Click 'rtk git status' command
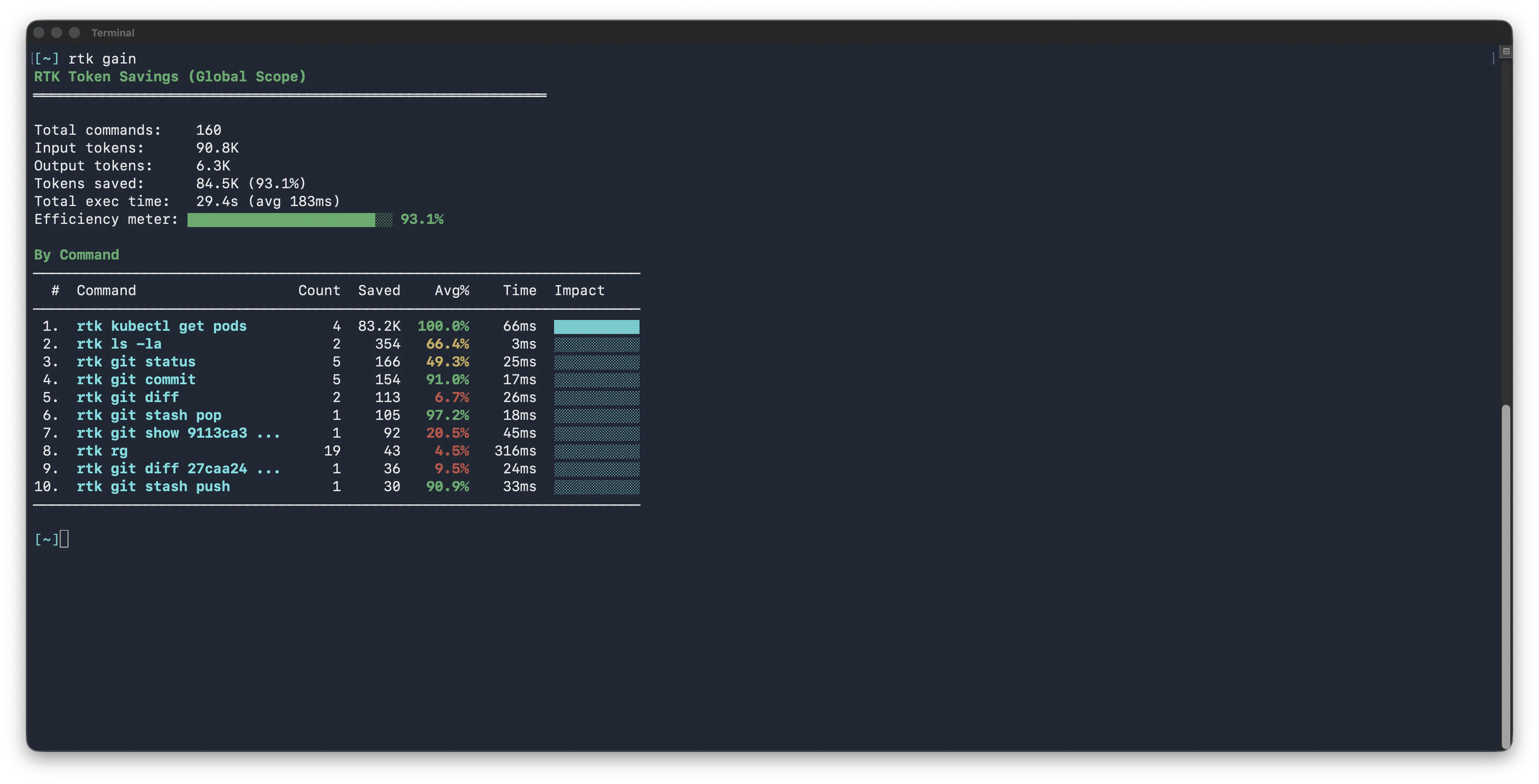Image resolution: width=1539 pixels, height=784 pixels. pos(136,362)
